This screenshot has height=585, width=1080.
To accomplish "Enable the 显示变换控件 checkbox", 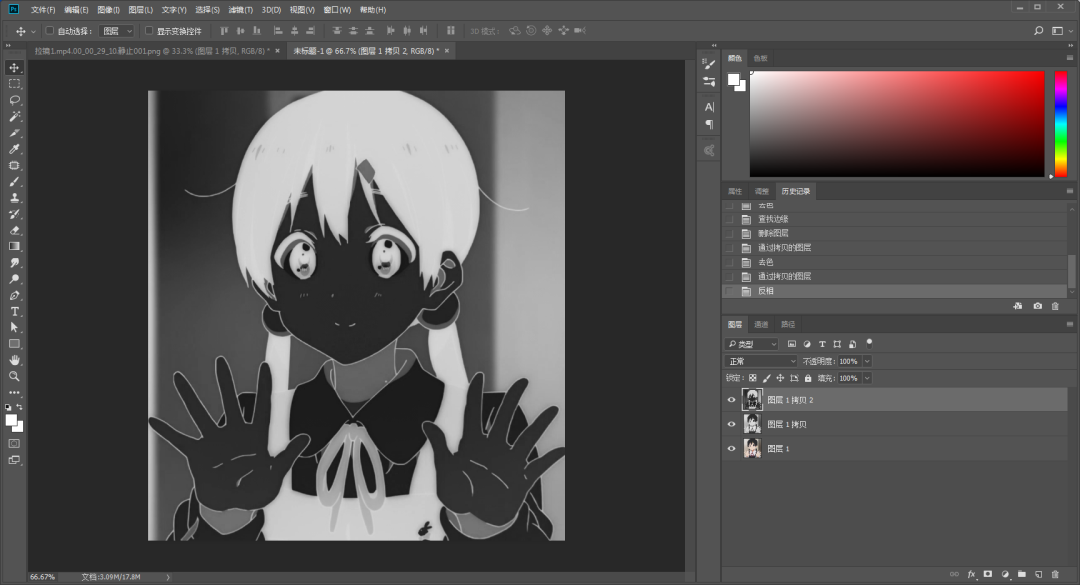I will click(149, 30).
